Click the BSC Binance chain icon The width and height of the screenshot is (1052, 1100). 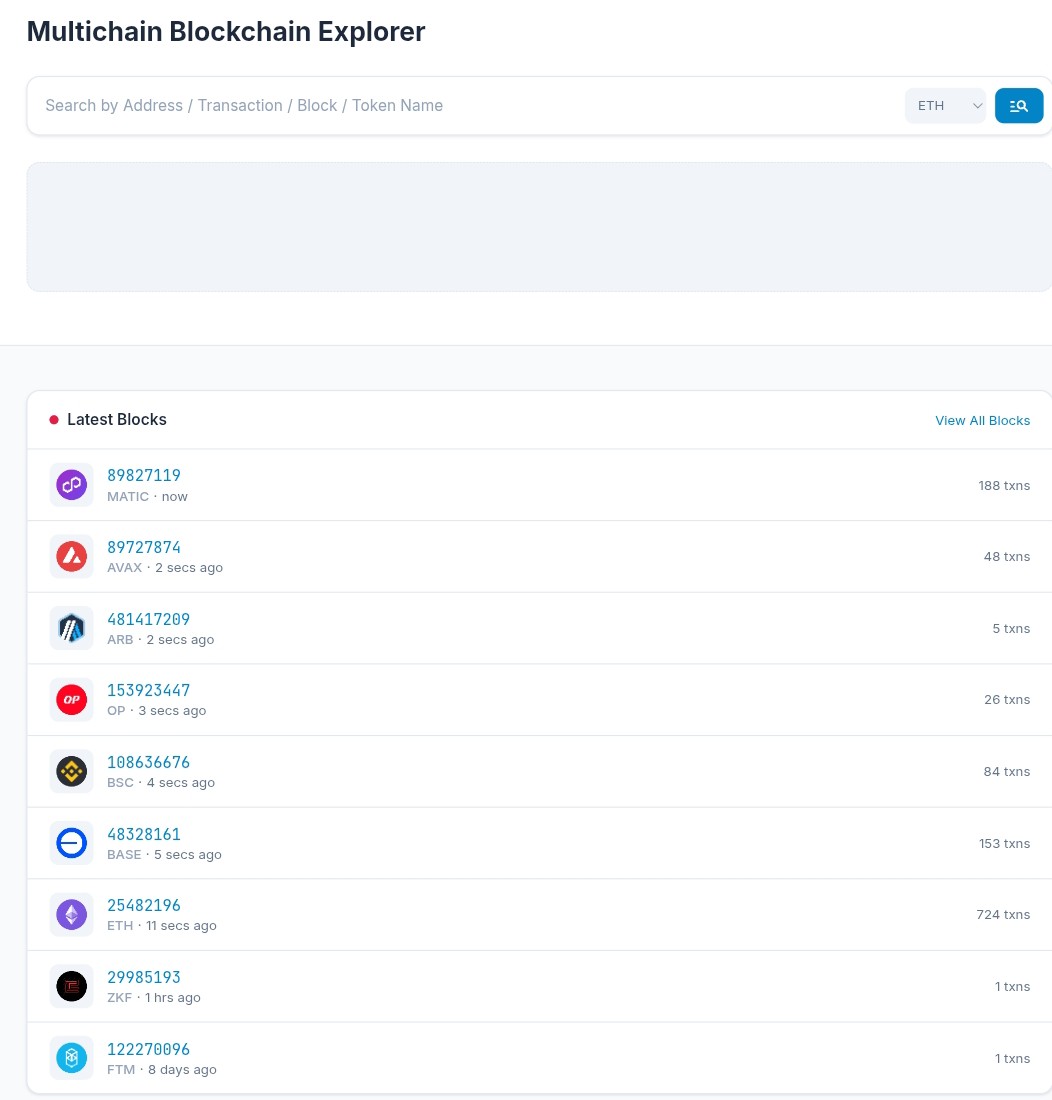[x=72, y=772]
